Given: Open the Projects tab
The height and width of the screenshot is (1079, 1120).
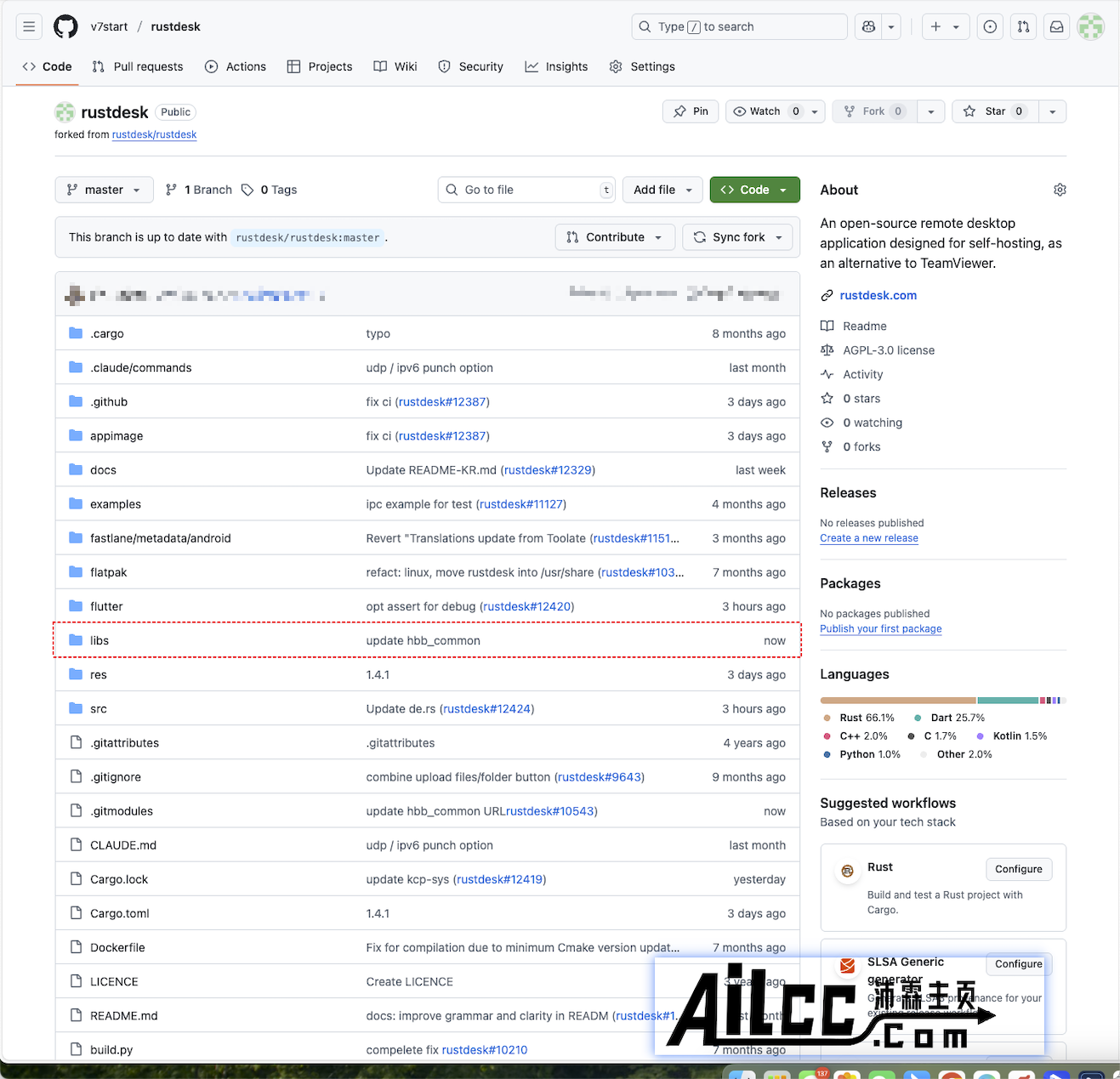Looking at the screenshot, I should pyautogui.click(x=320, y=66).
